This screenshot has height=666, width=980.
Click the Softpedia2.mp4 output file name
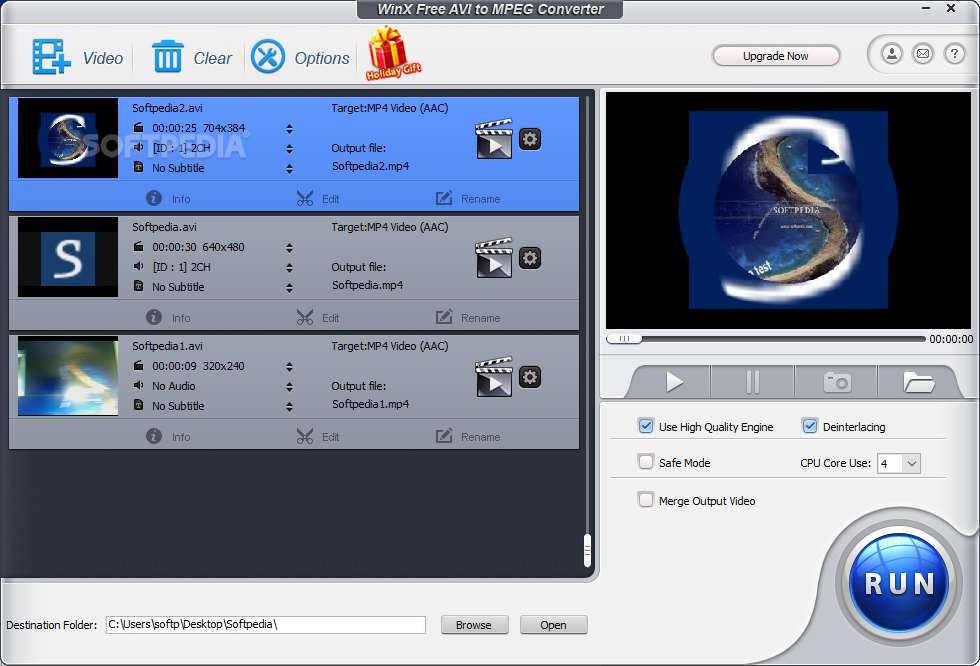point(371,166)
